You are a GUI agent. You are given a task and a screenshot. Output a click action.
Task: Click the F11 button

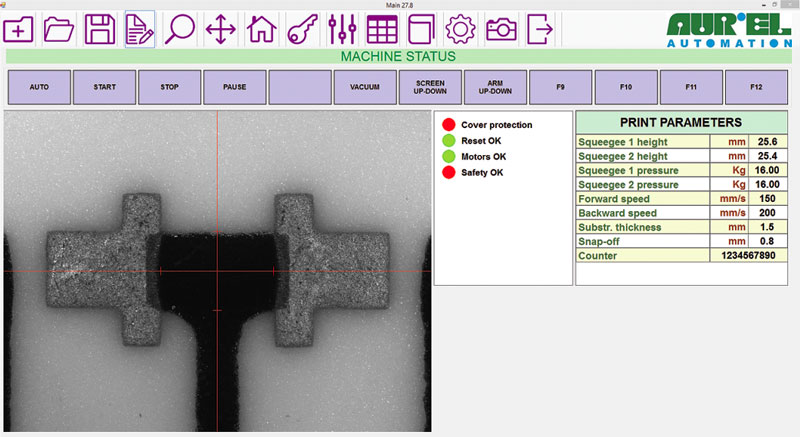pyautogui.click(x=691, y=87)
